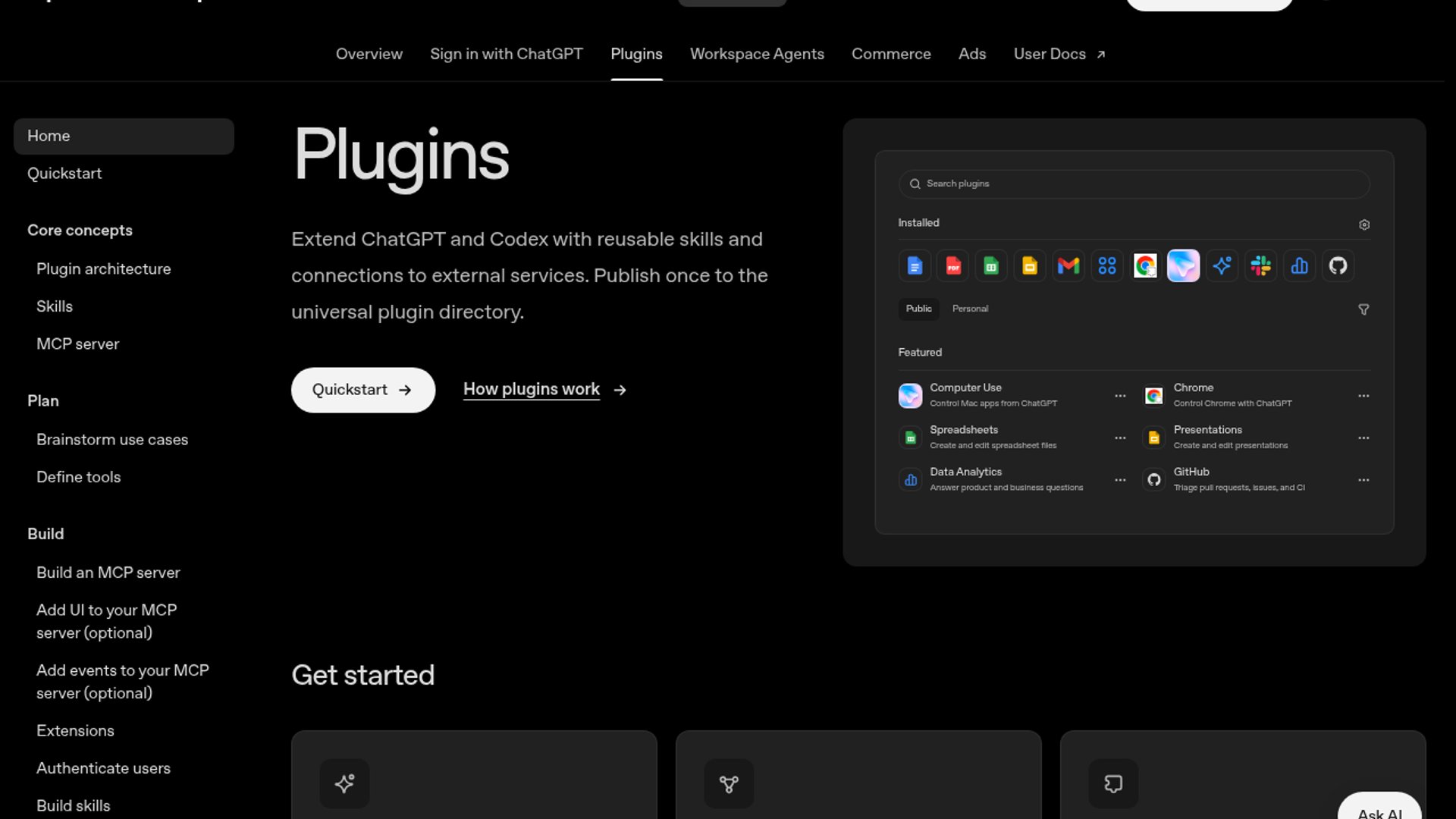Image resolution: width=1456 pixels, height=819 pixels.
Task: Click the Computer Use icon under Featured
Action: 910,396
